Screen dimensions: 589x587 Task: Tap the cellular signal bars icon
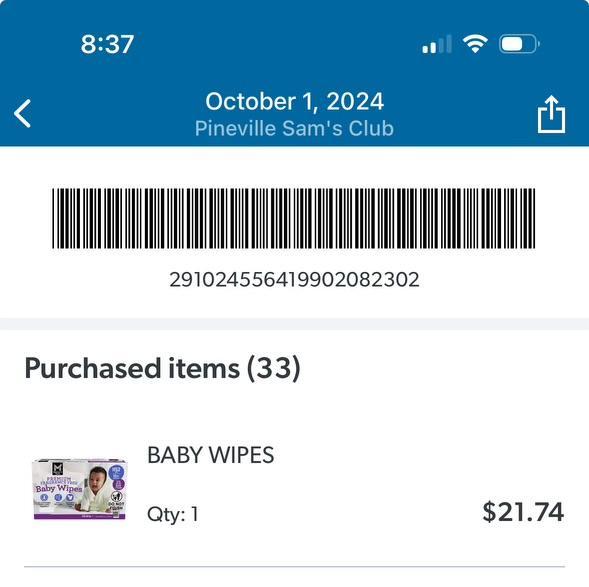pyautogui.click(x=437, y=44)
